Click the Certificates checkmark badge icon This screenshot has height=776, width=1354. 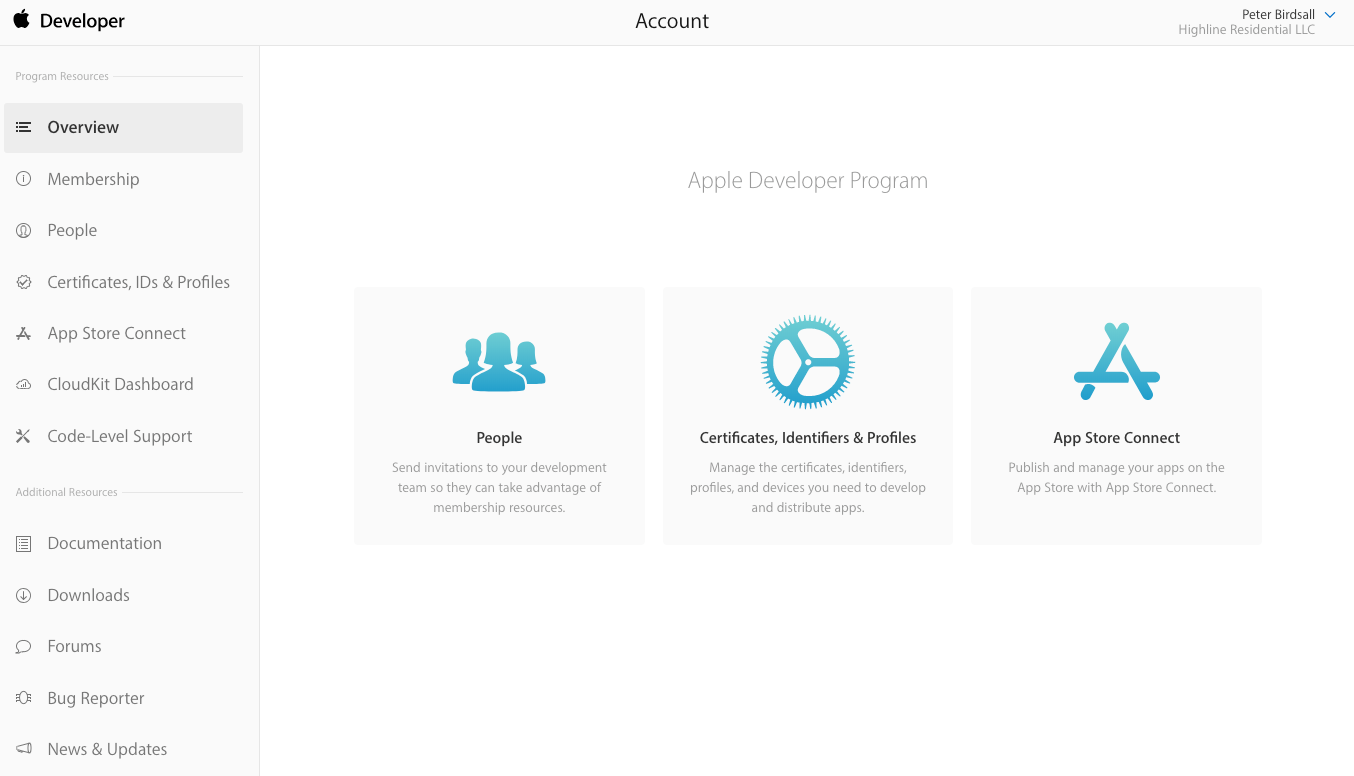tap(24, 282)
